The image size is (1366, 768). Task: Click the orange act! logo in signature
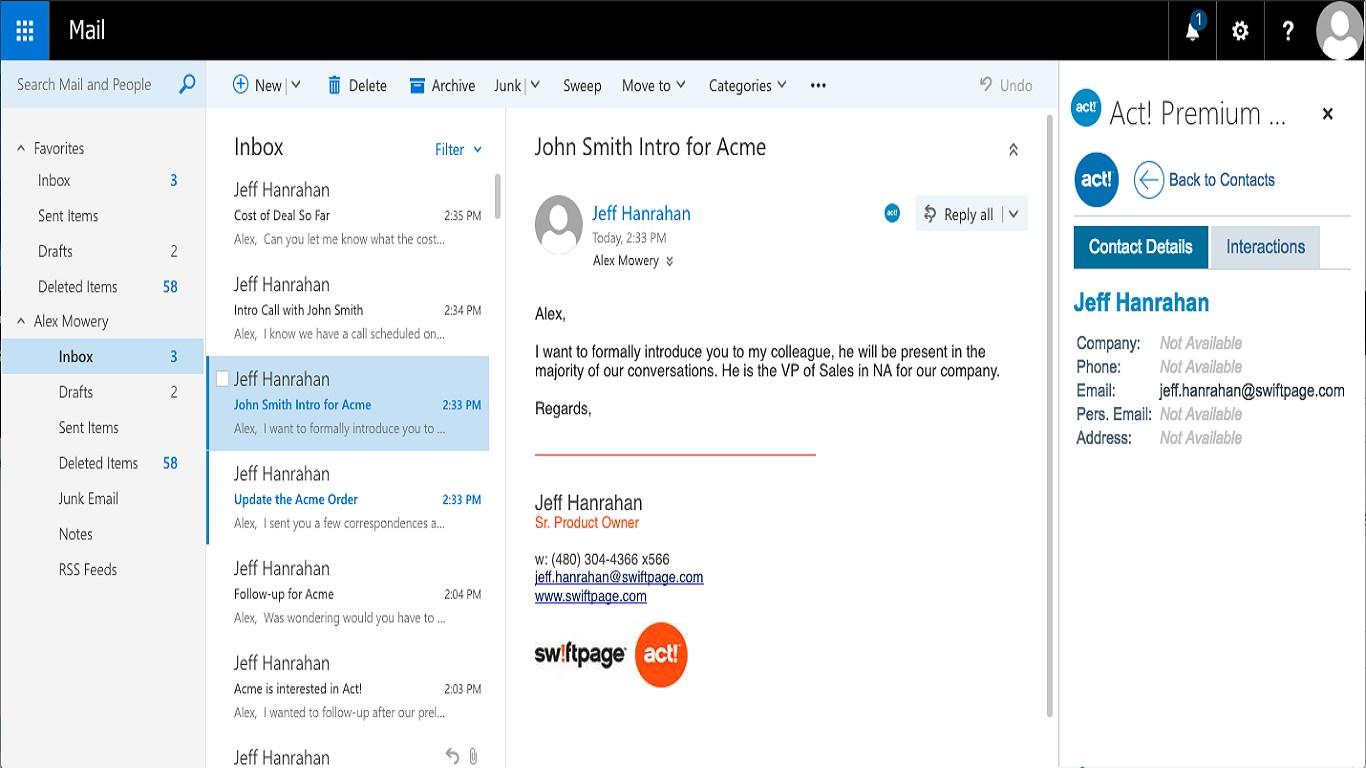coord(661,655)
